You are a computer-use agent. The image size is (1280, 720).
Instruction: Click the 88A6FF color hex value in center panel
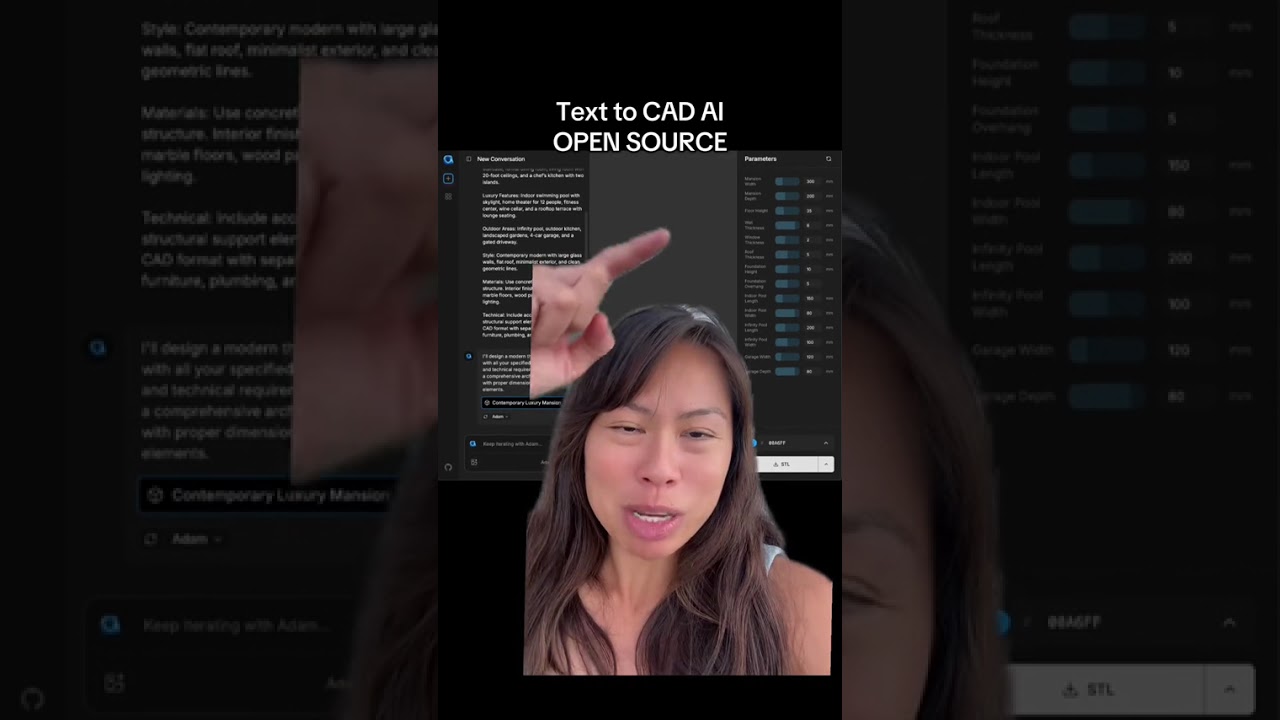coord(777,443)
